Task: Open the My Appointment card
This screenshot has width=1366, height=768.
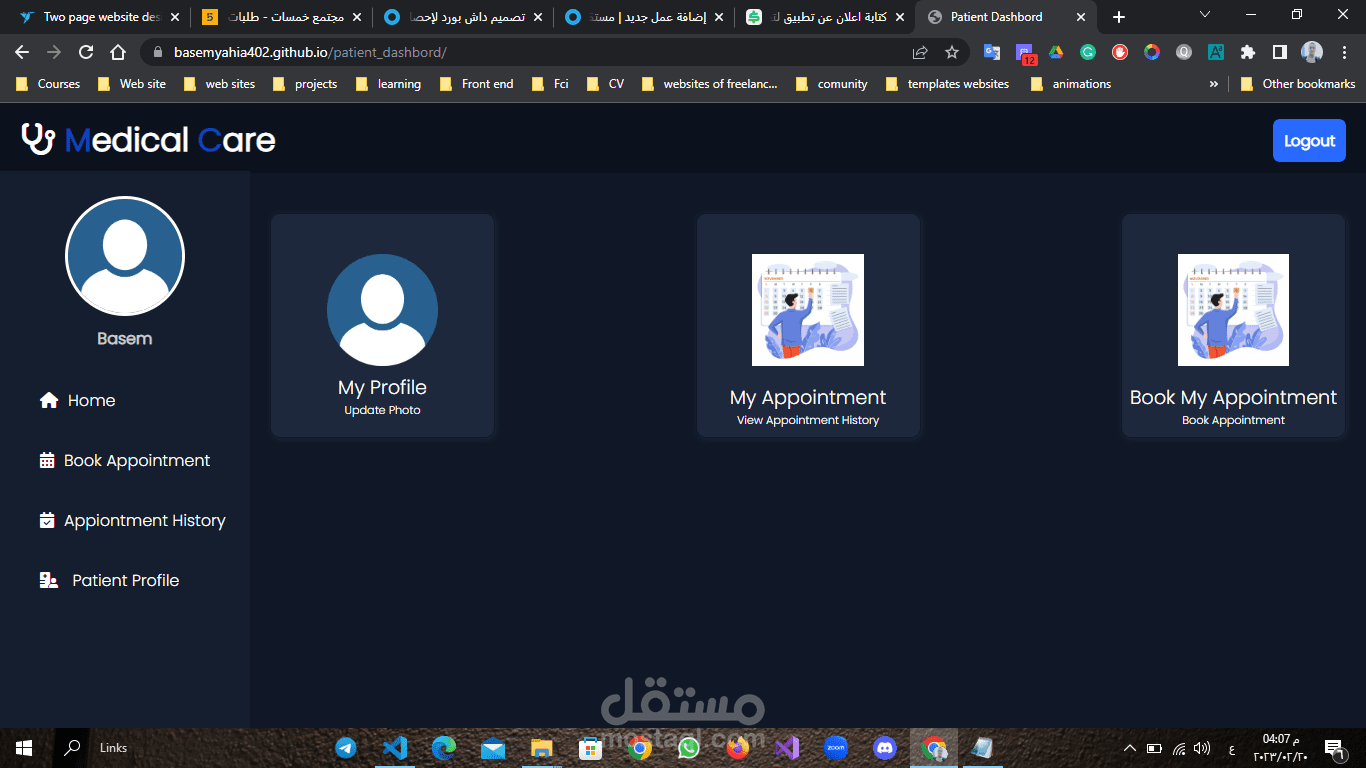Action: tap(807, 325)
